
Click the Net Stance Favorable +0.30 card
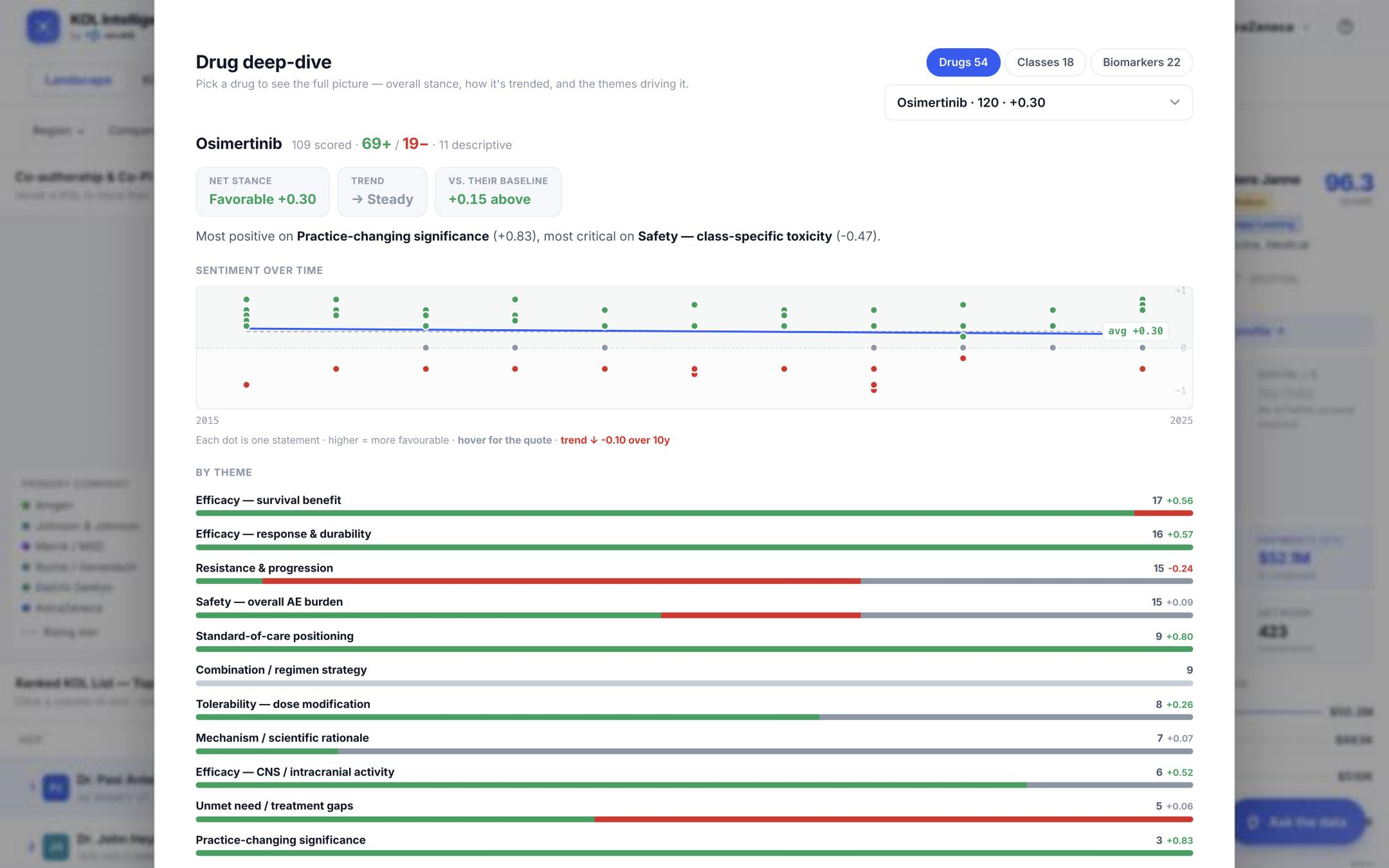[262, 192]
